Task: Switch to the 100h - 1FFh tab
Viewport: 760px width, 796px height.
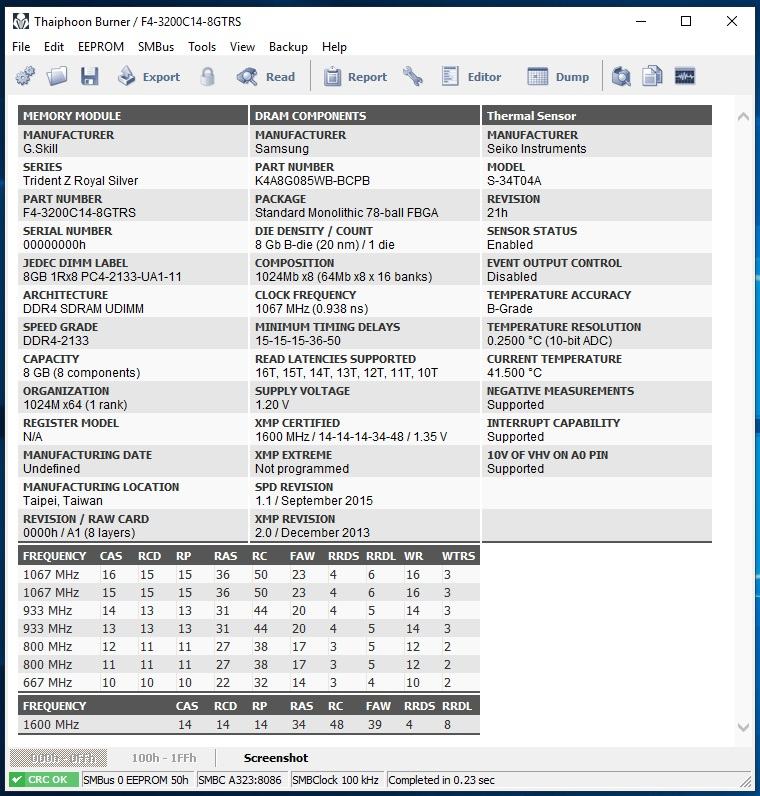Action: (163, 758)
